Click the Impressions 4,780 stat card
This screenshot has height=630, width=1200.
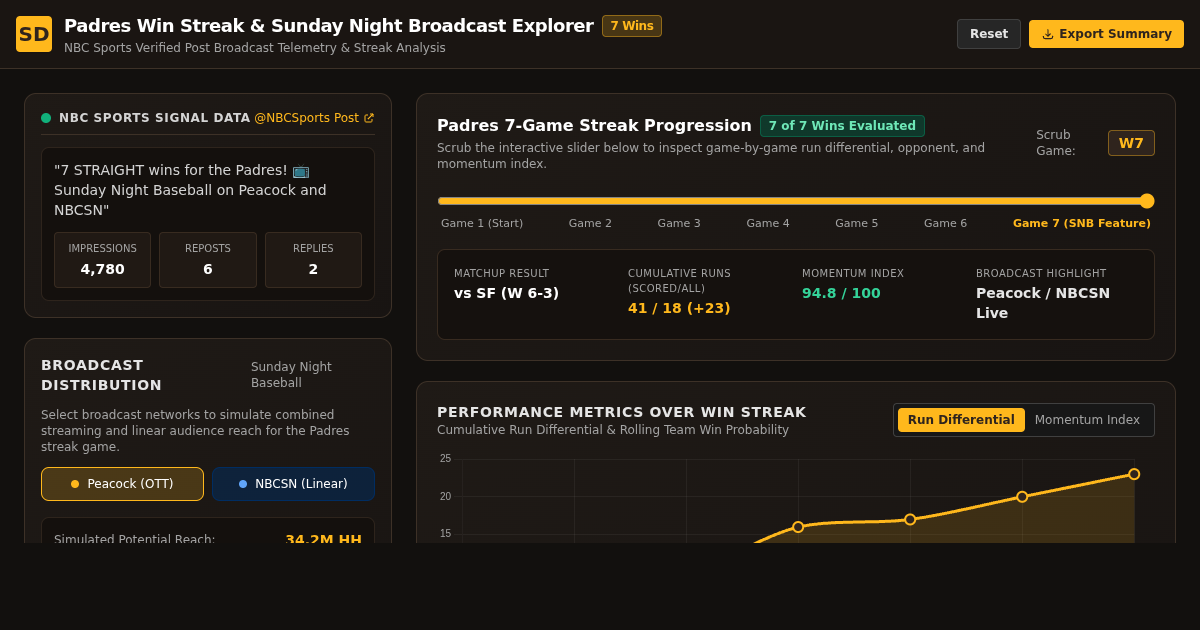[102, 260]
